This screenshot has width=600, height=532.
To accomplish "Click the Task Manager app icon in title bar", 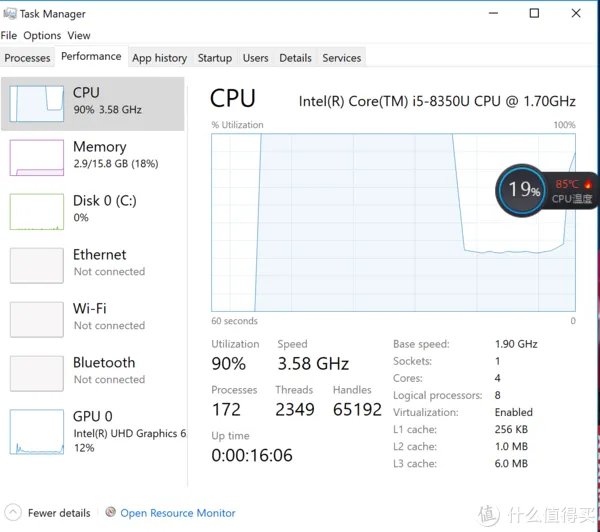I will click(9, 14).
